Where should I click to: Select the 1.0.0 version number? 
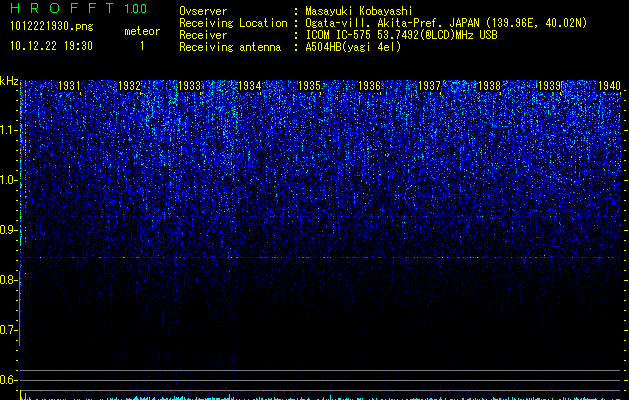(135, 9)
